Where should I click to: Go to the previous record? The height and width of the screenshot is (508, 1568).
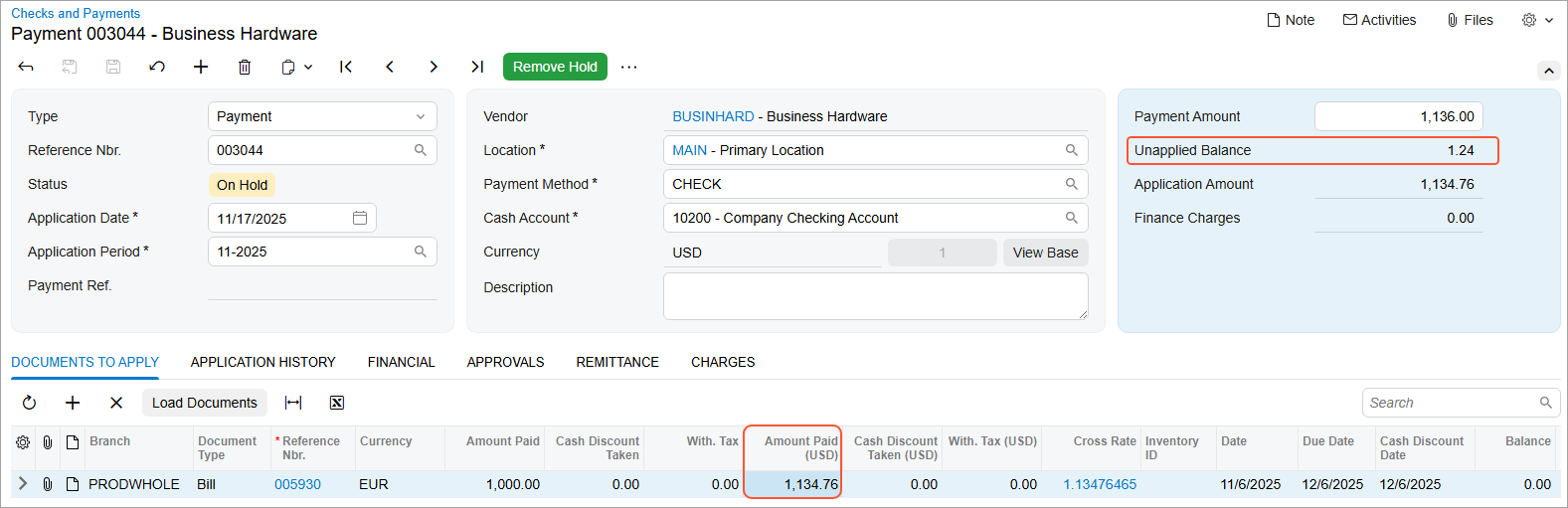390,67
